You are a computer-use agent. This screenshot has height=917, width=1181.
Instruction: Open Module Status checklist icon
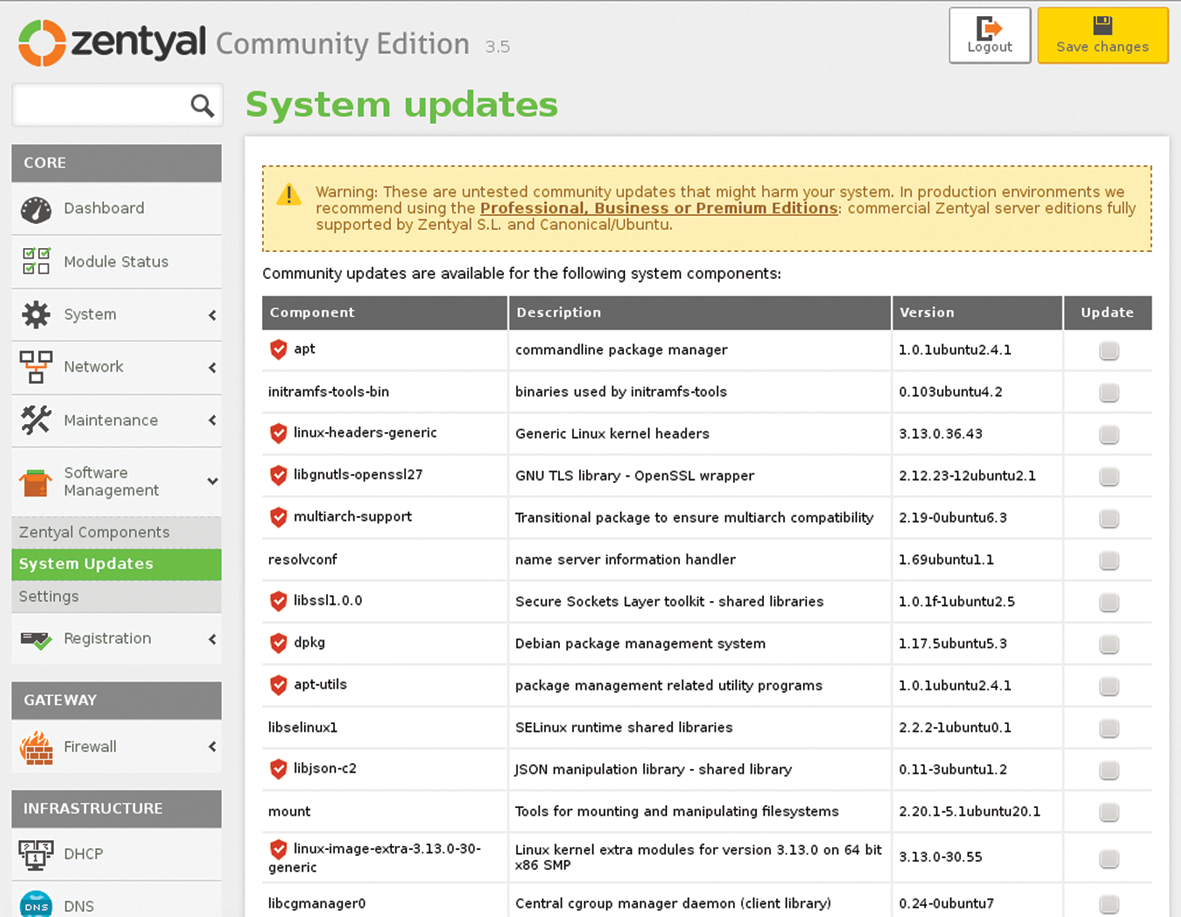(x=36, y=262)
